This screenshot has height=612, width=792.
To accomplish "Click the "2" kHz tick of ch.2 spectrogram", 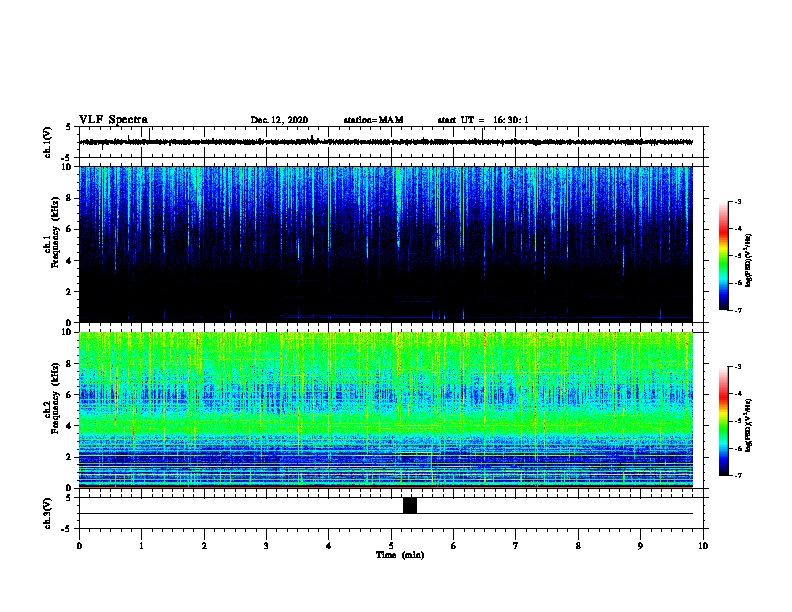I will point(69,457).
